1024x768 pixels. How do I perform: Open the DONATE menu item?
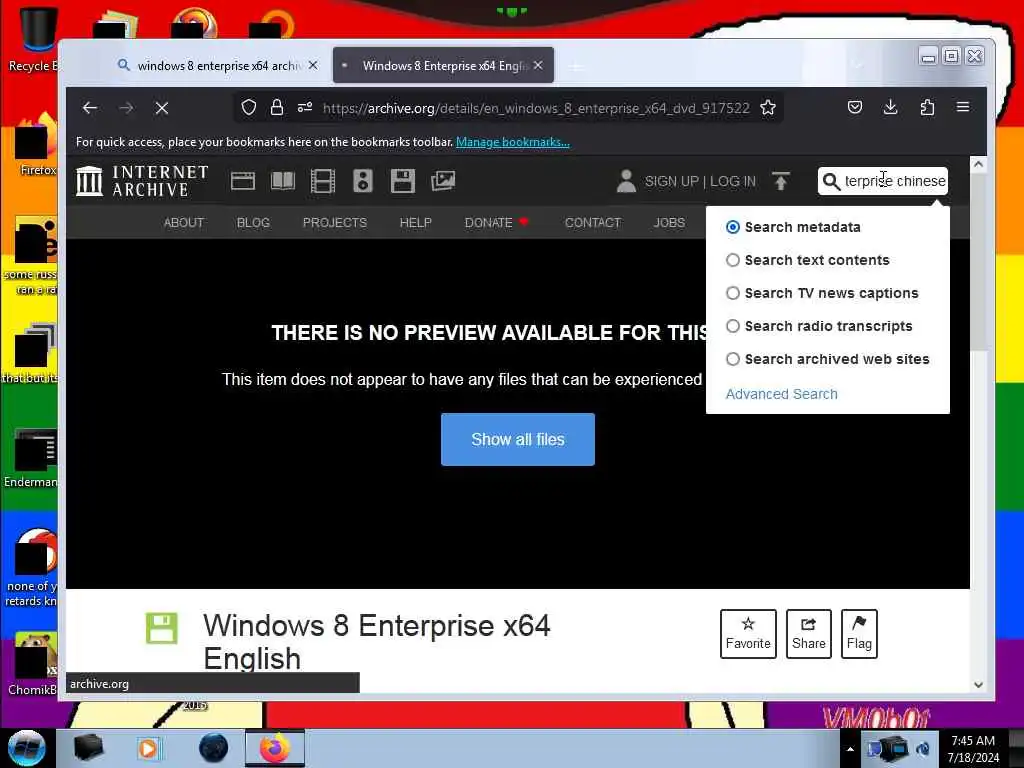point(496,223)
